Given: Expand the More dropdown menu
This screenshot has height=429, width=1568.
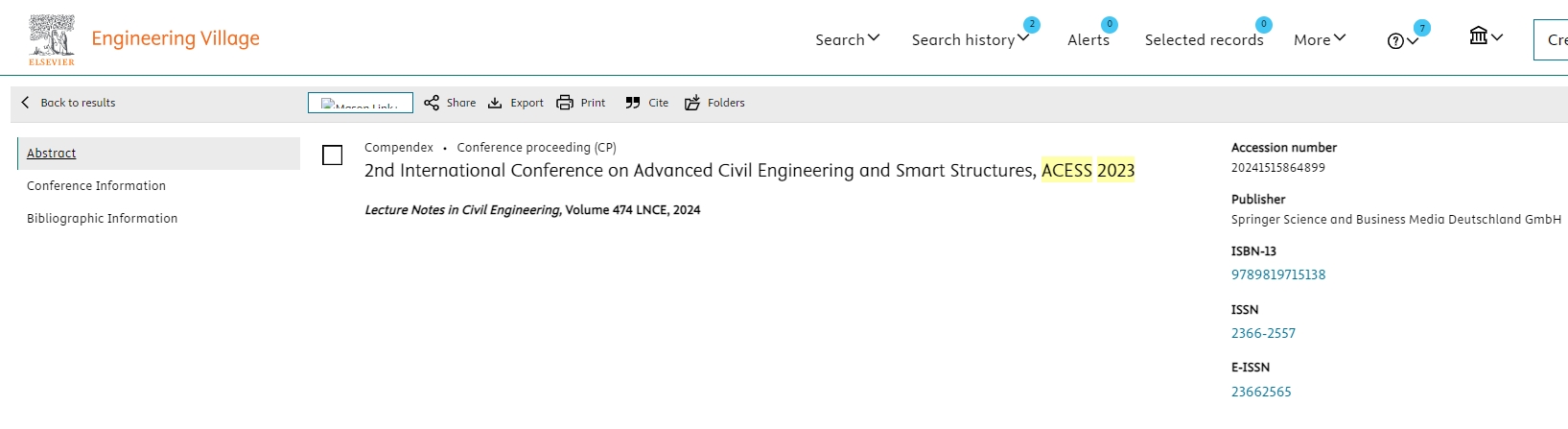Looking at the screenshot, I should (x=1320, y=39).
